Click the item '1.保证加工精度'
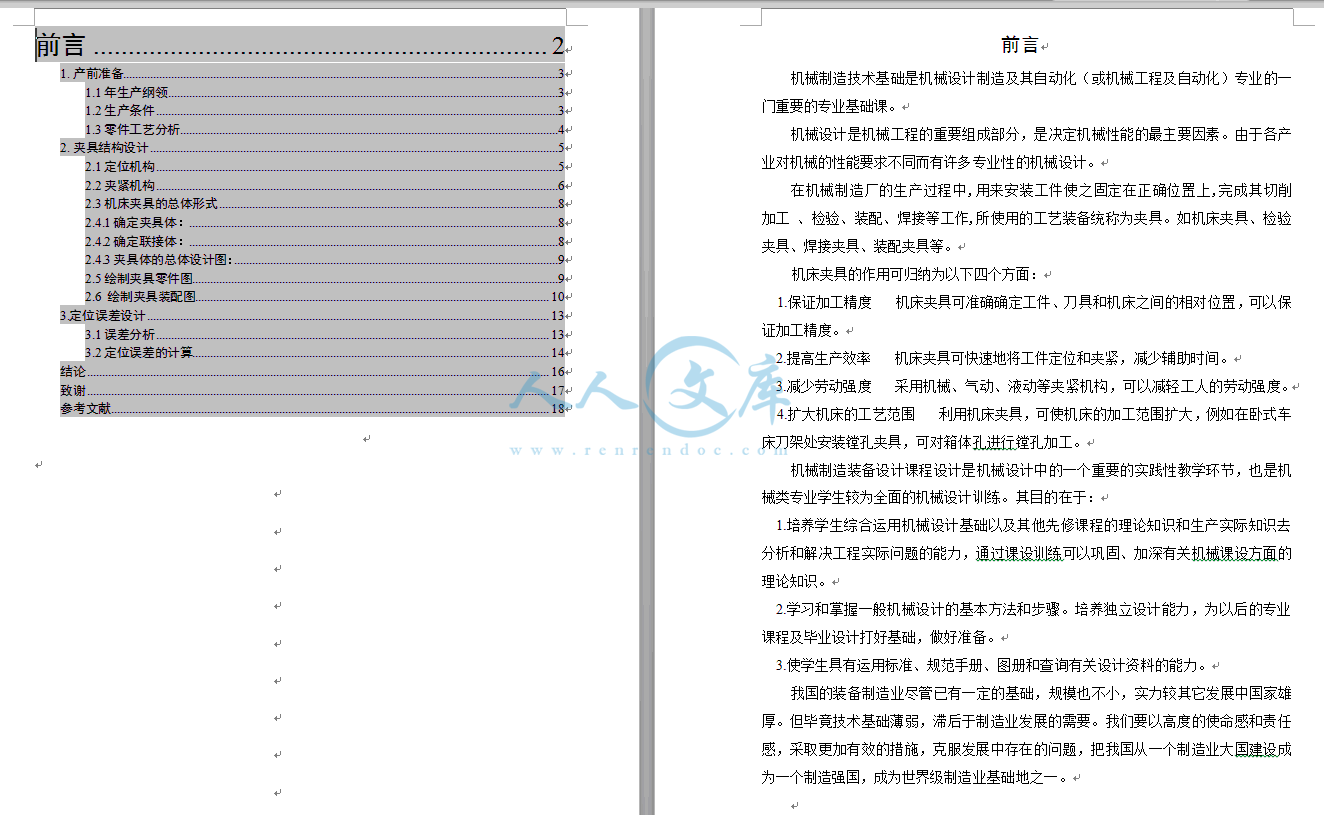 coord(1035,302)
